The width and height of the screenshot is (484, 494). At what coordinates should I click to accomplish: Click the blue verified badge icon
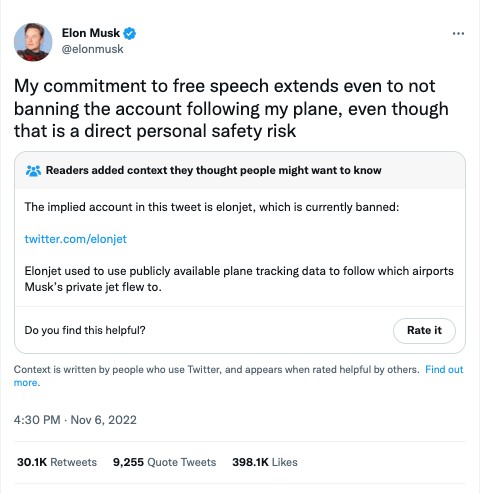coord(129,33)
